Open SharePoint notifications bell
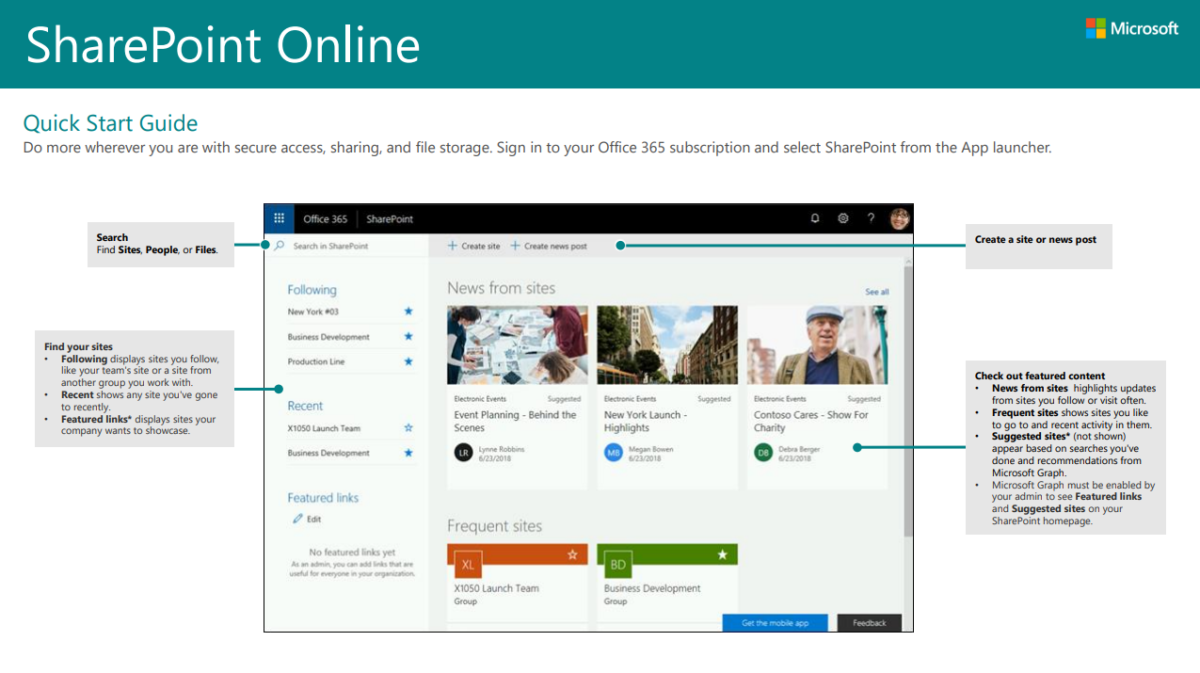 pyautogui.click(x=814, y=218)
